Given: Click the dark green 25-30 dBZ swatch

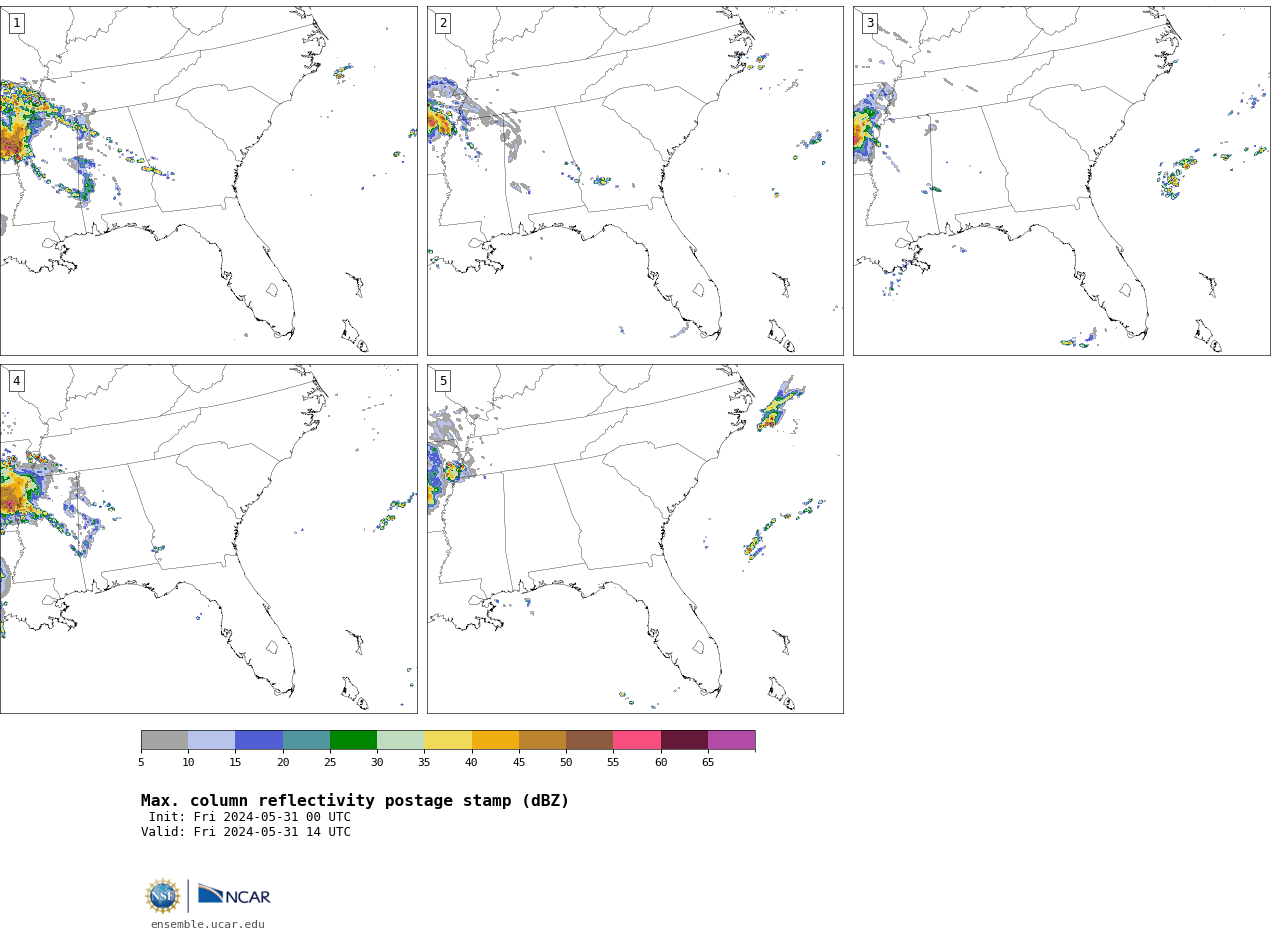Looking at the screenshot, I should click(x=353, y=740).
